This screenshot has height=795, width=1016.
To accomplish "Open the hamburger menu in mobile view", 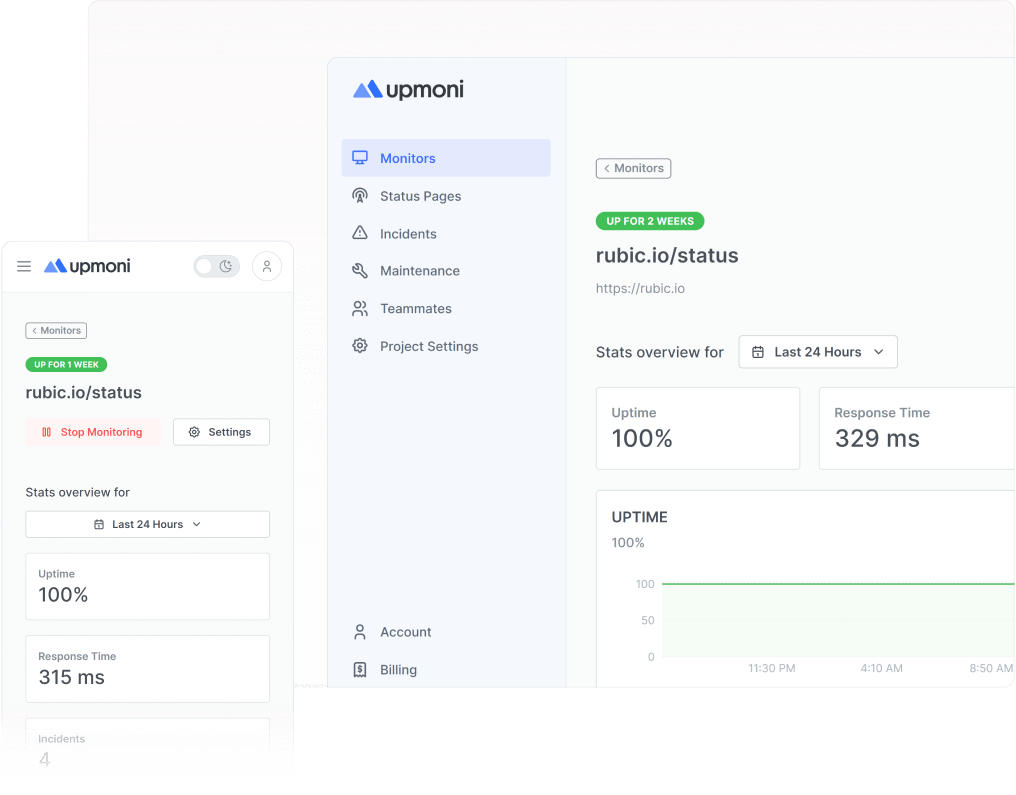I will (x=24, y=266).
